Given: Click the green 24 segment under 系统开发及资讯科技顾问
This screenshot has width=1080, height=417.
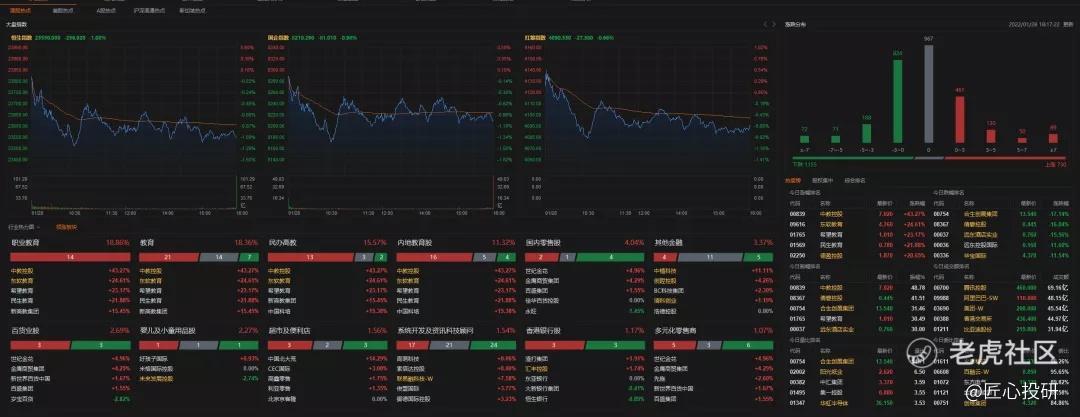Looking at the screenshot, I should [x=493, y=345].
